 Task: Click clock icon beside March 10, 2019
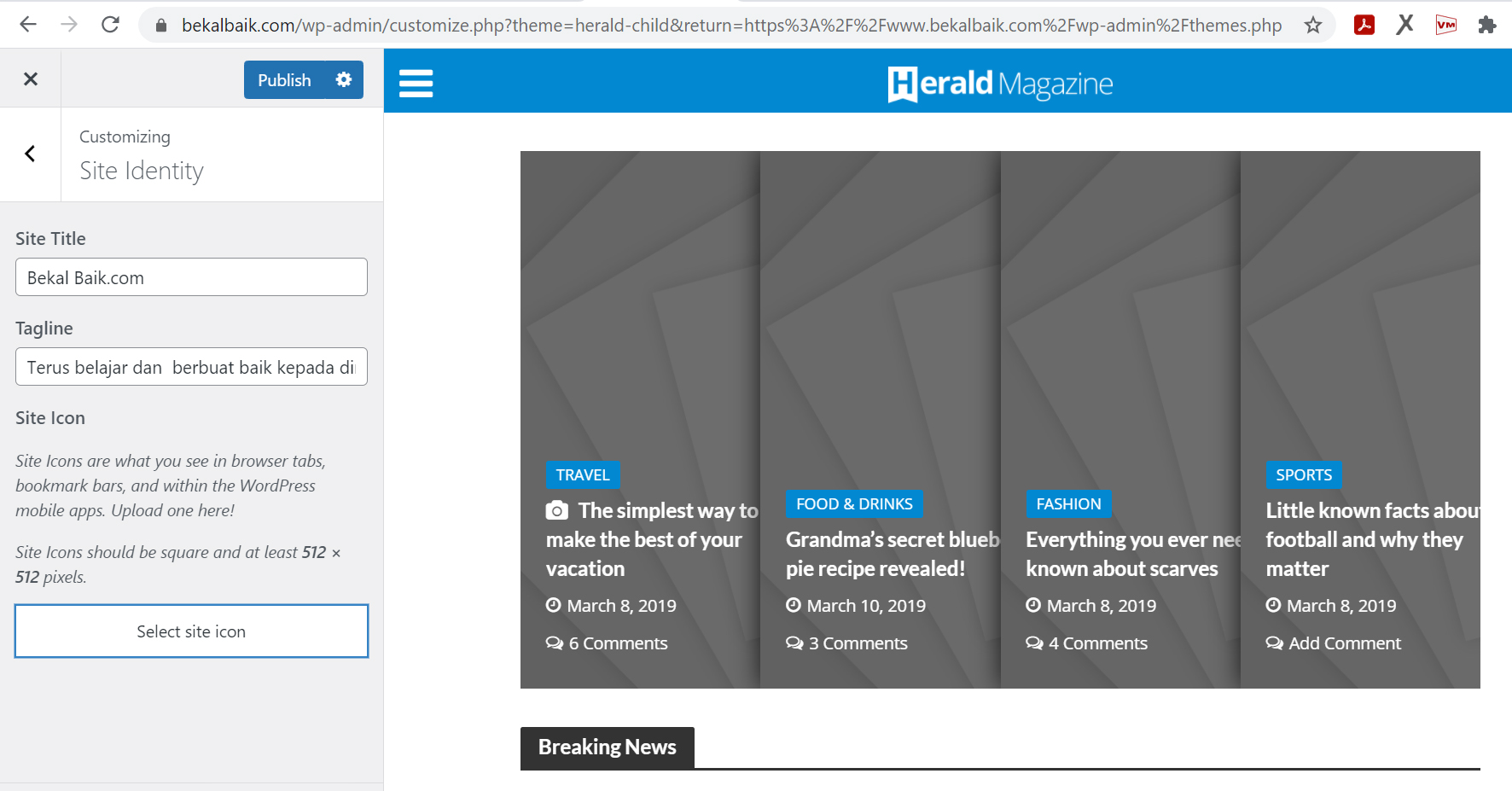794,605
